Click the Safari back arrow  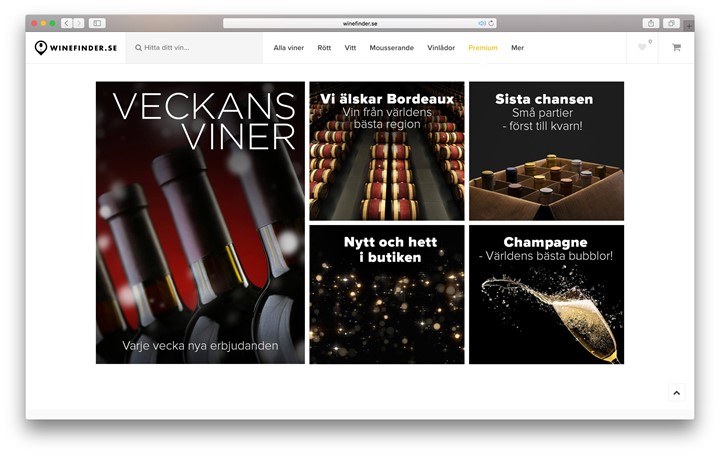(x=67, y=23)
